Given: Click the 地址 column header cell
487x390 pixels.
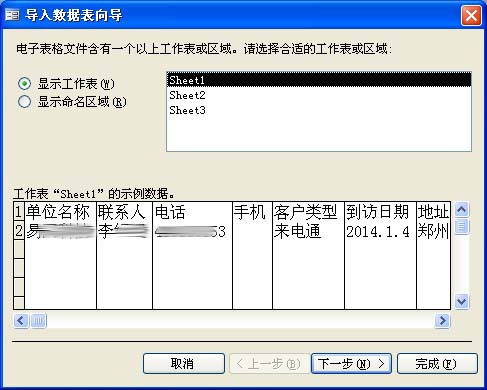Looking at the screenshot, I should click(x=434, y=212).
